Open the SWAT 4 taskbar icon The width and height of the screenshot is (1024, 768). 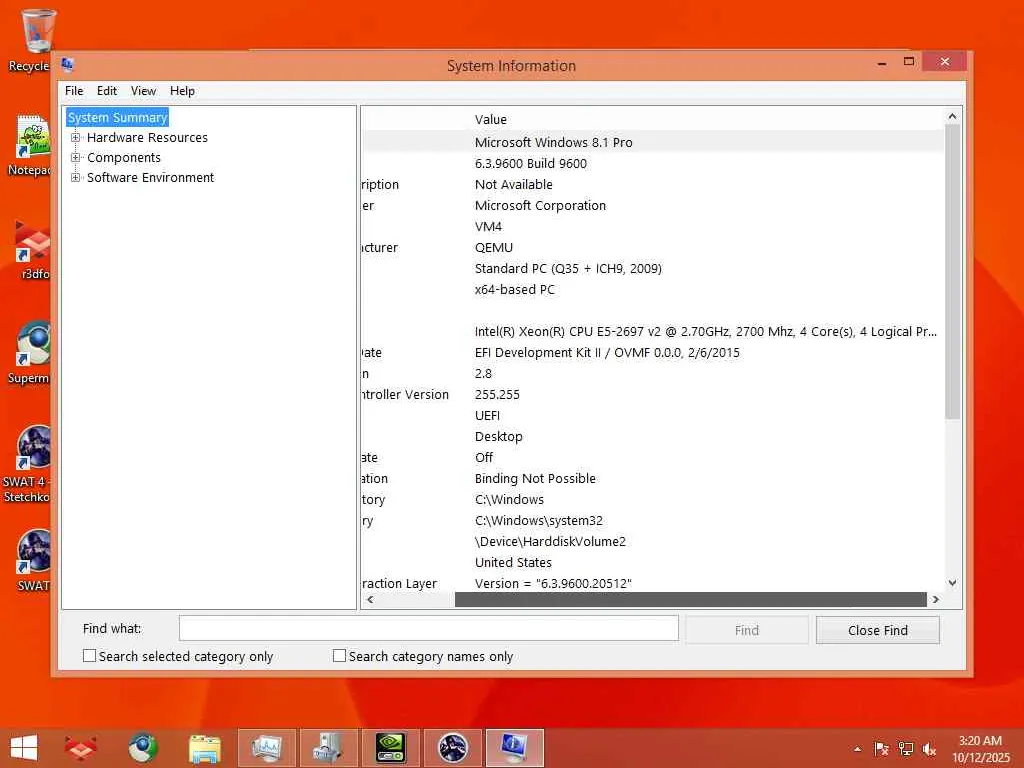pyautogui.click(x=453, y=748)
